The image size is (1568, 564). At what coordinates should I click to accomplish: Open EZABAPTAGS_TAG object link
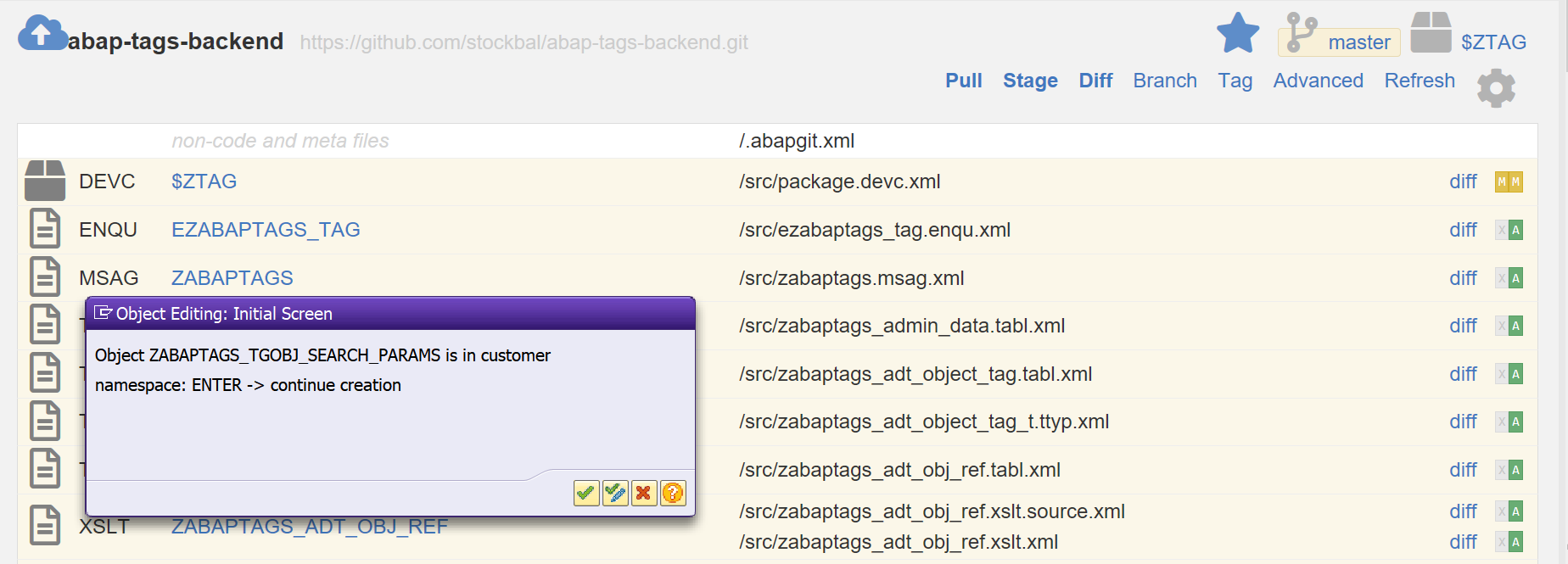click(x=266, y=230)
